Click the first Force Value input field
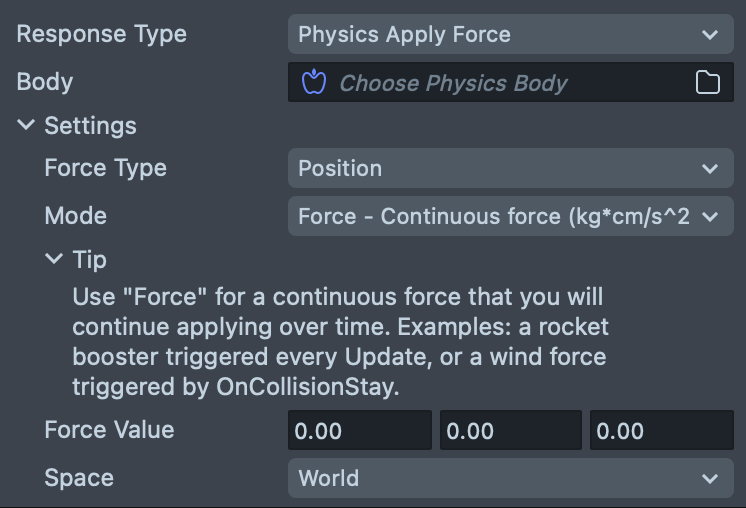This screenshot has height=508, width=746. click(x=360, y=431)
